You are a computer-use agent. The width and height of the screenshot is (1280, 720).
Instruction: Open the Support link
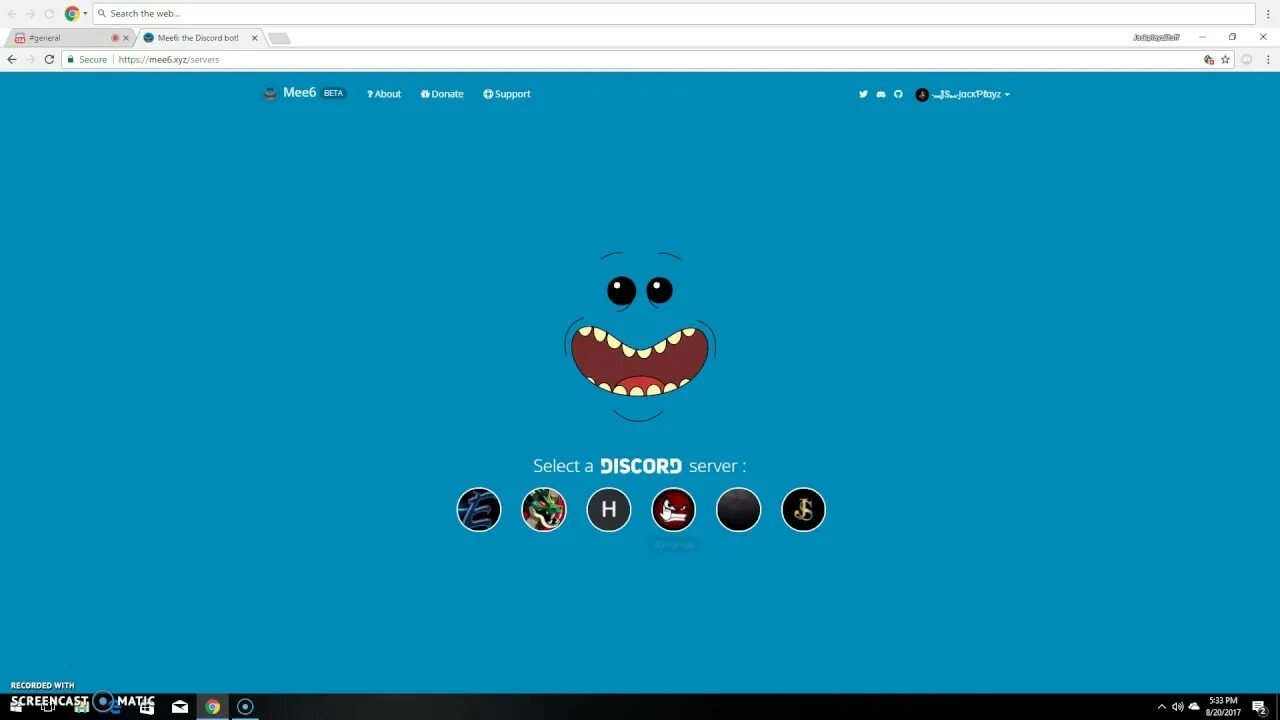tap(507, 94)
